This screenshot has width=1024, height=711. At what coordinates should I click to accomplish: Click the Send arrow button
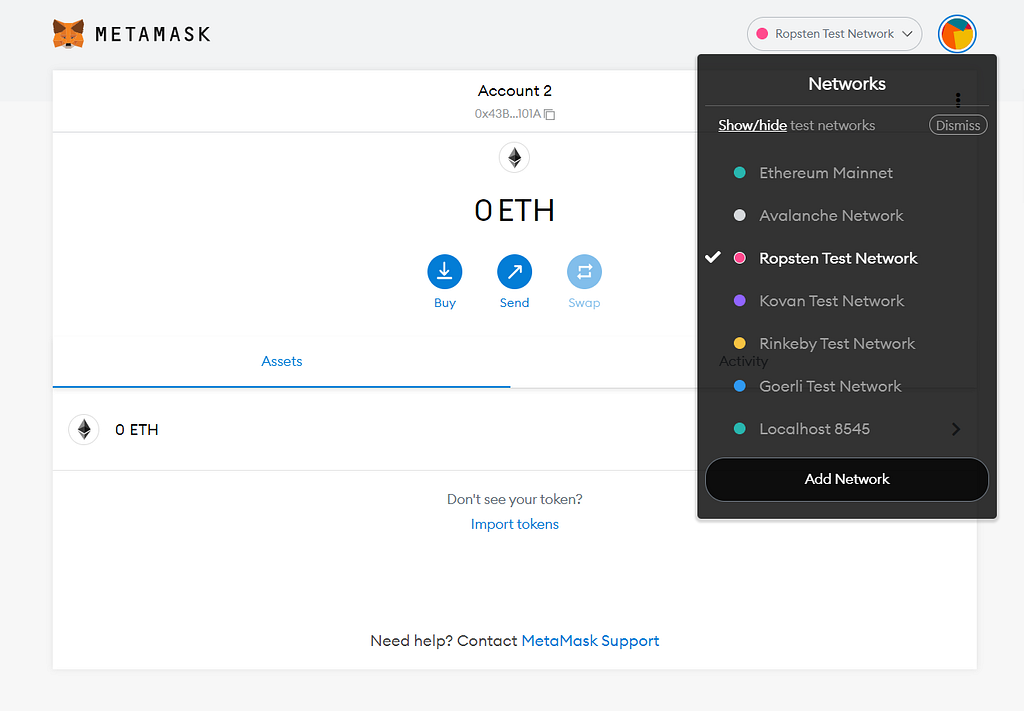pyautogui.click(x=515, y=272)
